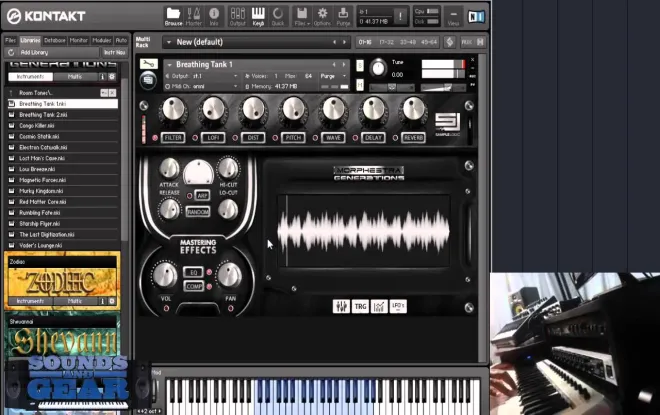Image resolution: width=660 pixels, height=415 pixels.
Task: Enable the ARP button
Action: [x=202, y=196]
